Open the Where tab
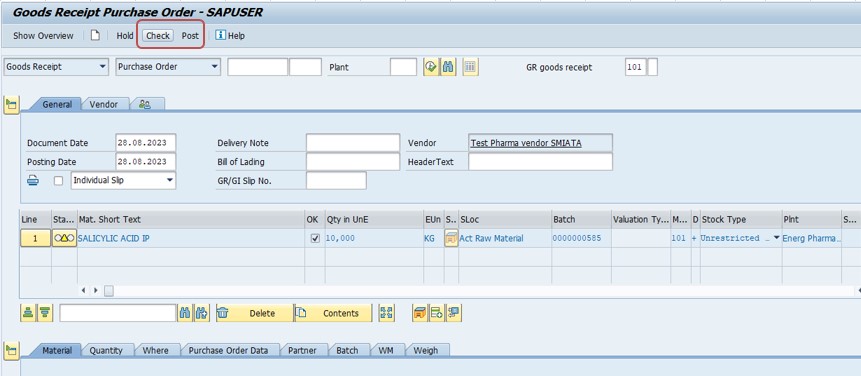The image size is (861, 376). pyautogui.click(x=155, y=350)
